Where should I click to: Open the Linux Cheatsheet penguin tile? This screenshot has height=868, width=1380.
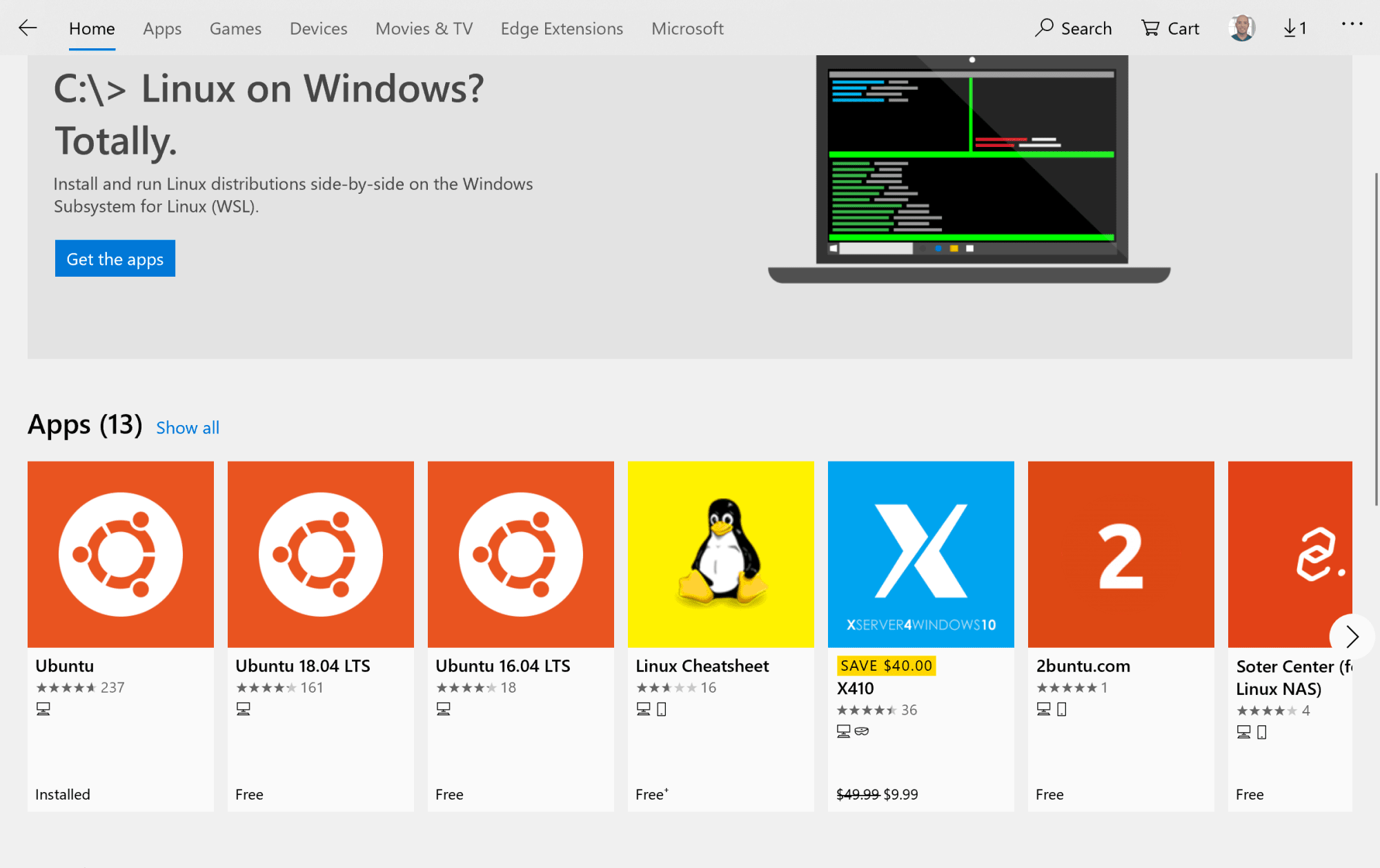(720, 554)
